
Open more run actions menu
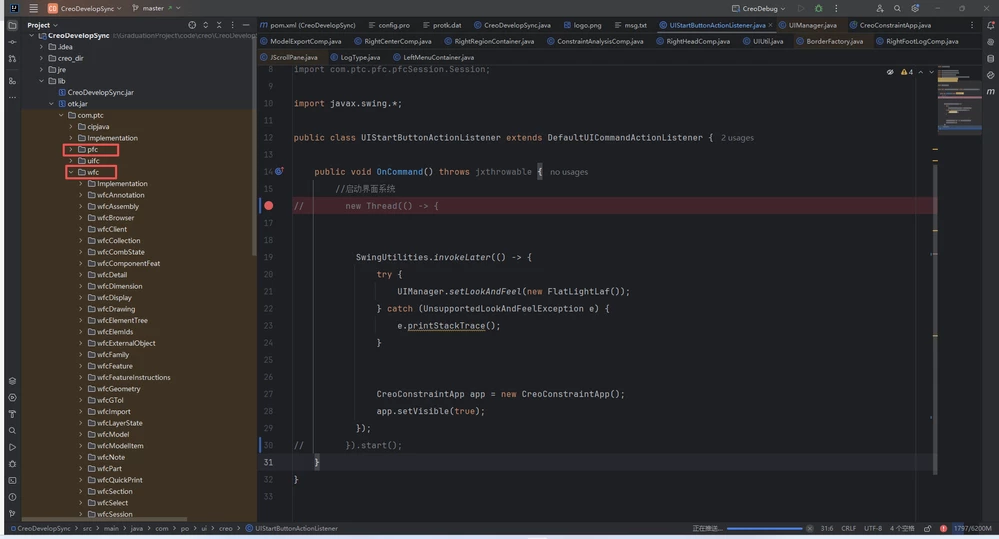(x=836, y=8)
